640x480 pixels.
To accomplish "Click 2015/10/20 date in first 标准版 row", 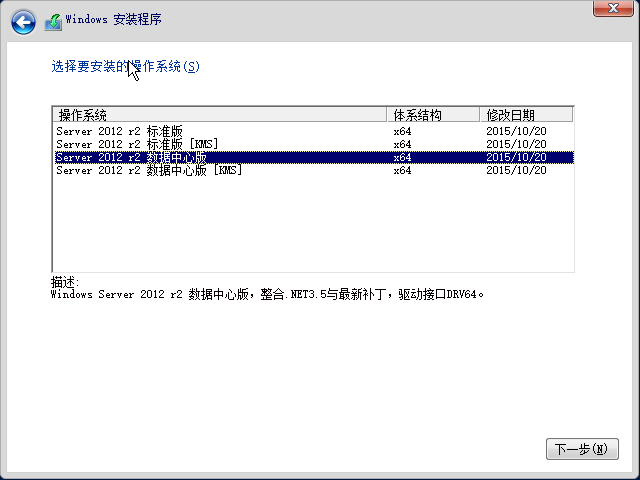I will (x=516, y=131).
